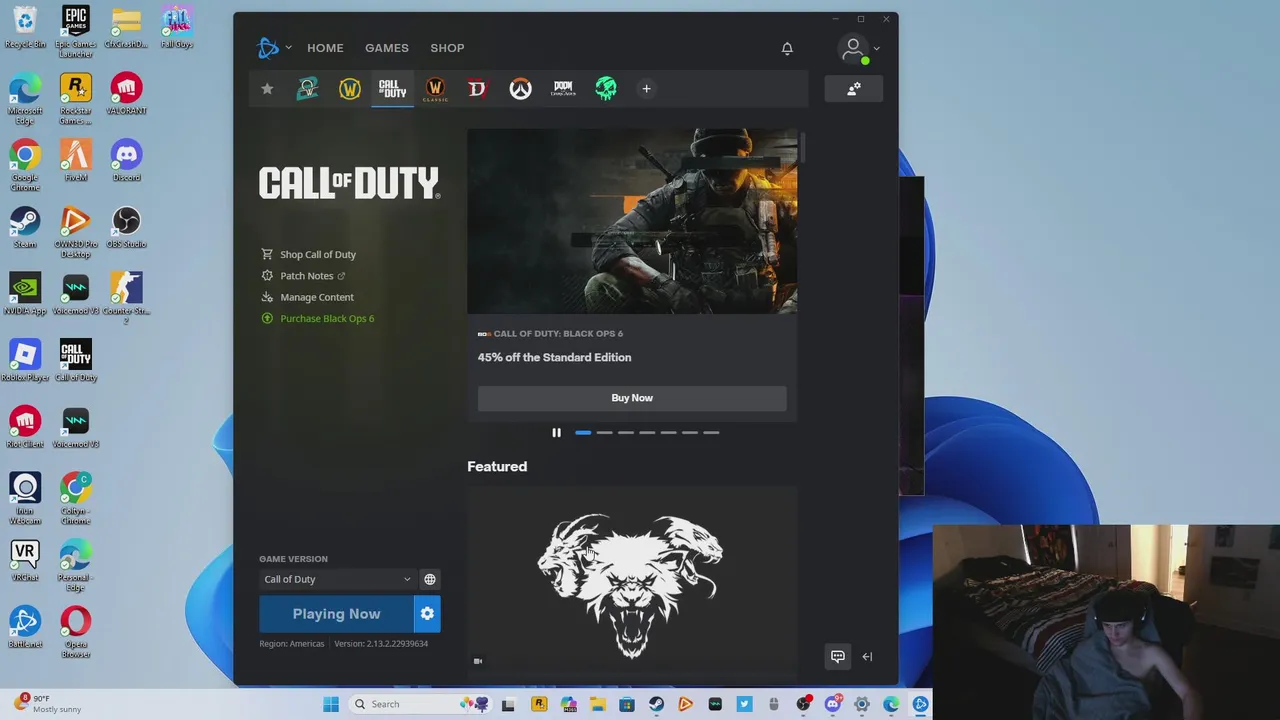This screenshot has width=1280, height=720.
Task: Read the '45% off the Standard Edition' headline
Action: tap(554, 357)
